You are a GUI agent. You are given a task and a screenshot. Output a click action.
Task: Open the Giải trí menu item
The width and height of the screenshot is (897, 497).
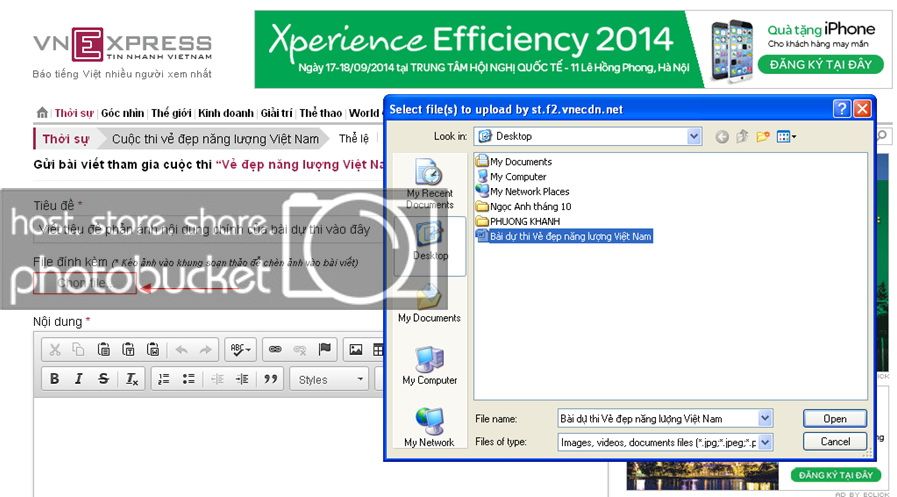click(x=276, y=113)
